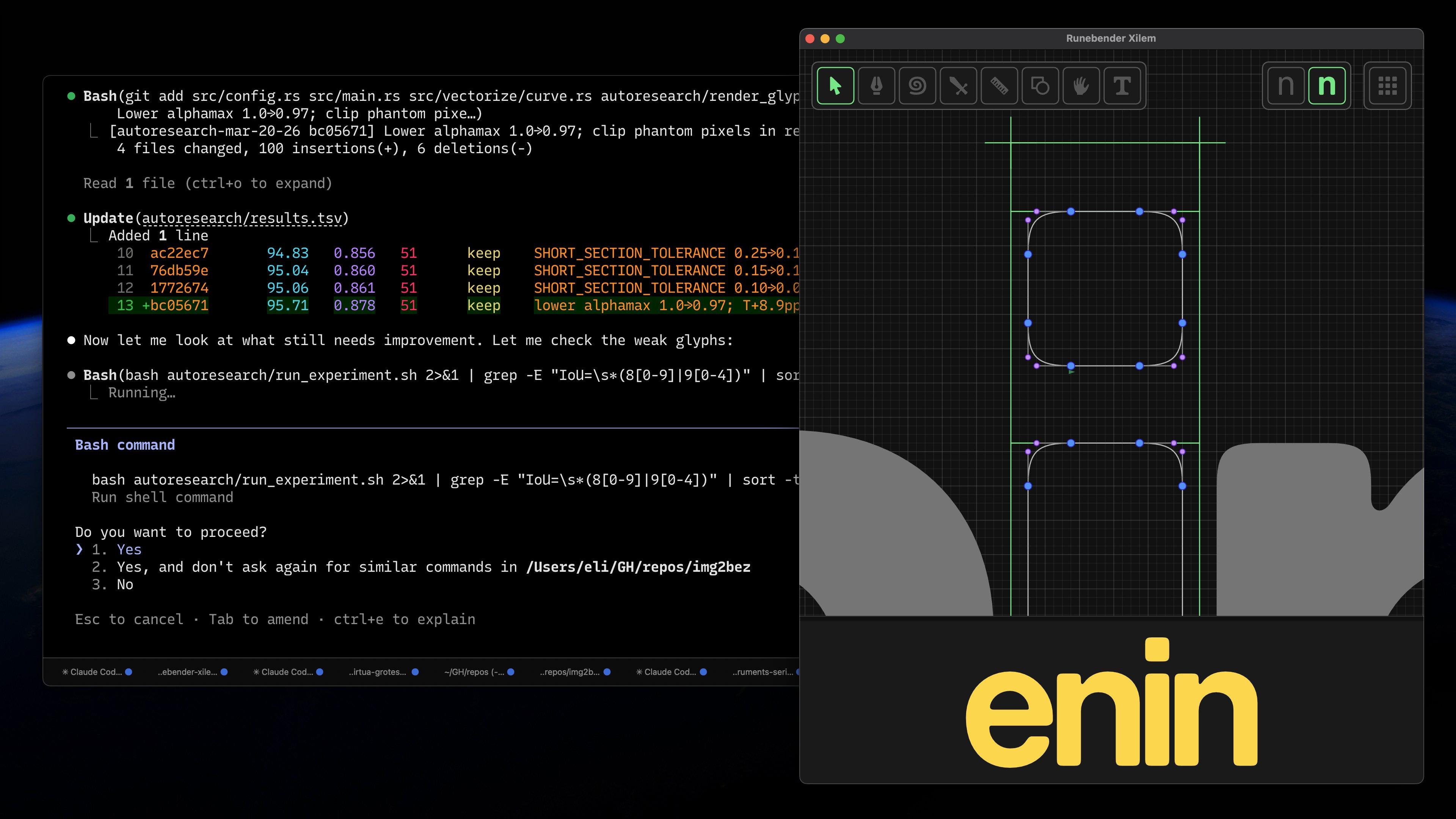Toggle filled glyph preview mode

click(x=1327, y=86)
